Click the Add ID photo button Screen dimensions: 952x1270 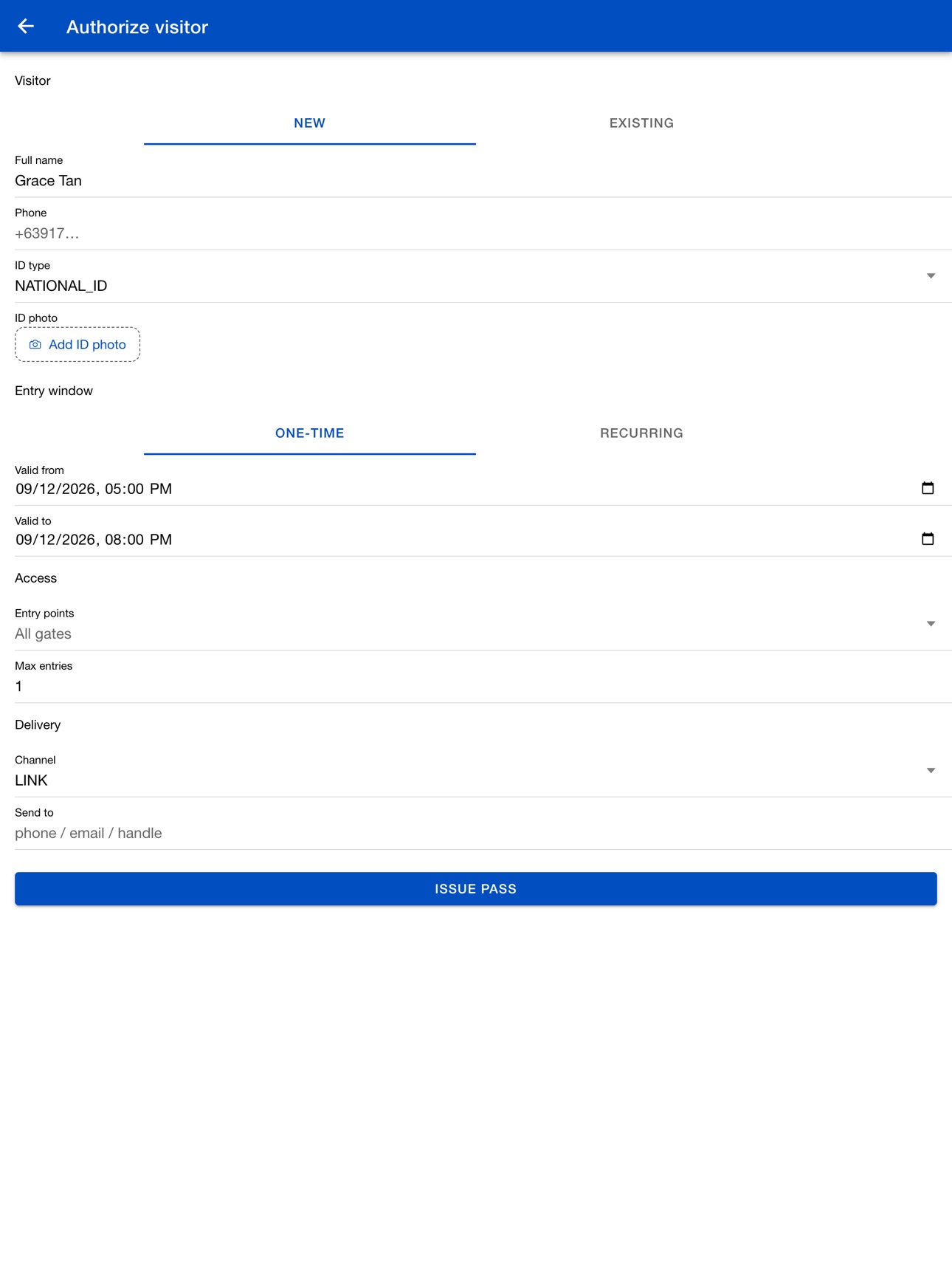click(77, 345)
